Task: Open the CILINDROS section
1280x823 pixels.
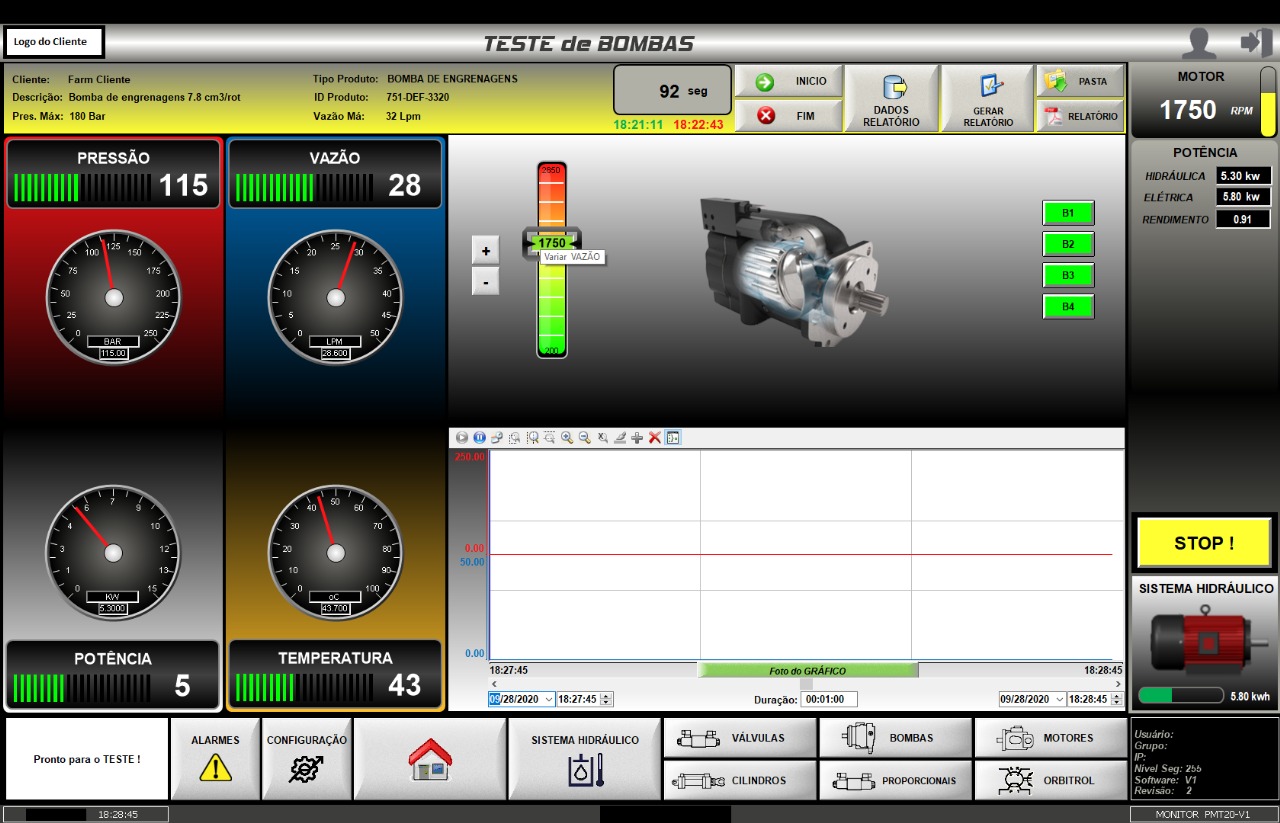Action: point(740,780)
